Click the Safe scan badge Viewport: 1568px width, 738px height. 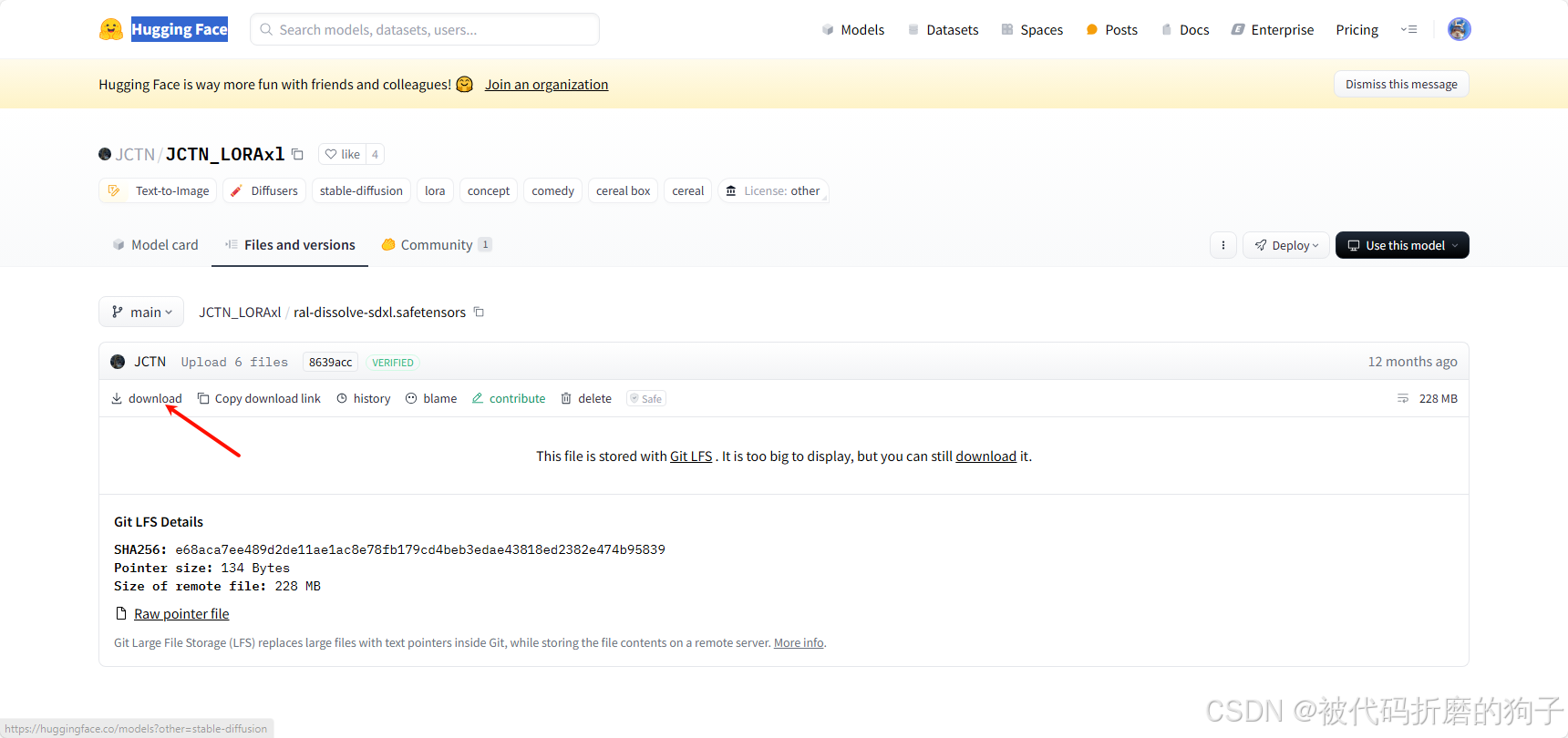[646, 398]
